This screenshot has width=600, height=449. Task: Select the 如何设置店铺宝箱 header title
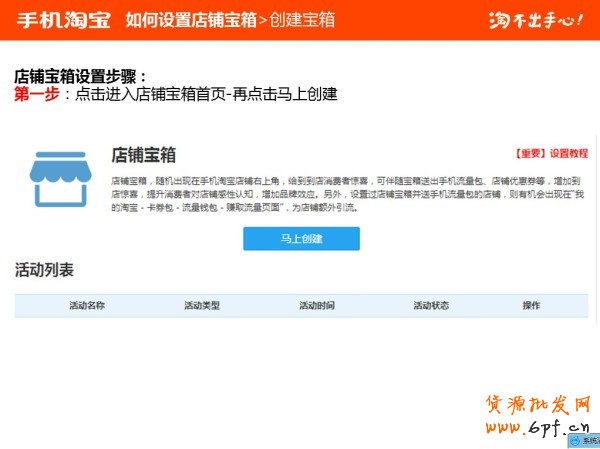coord(190,19)
